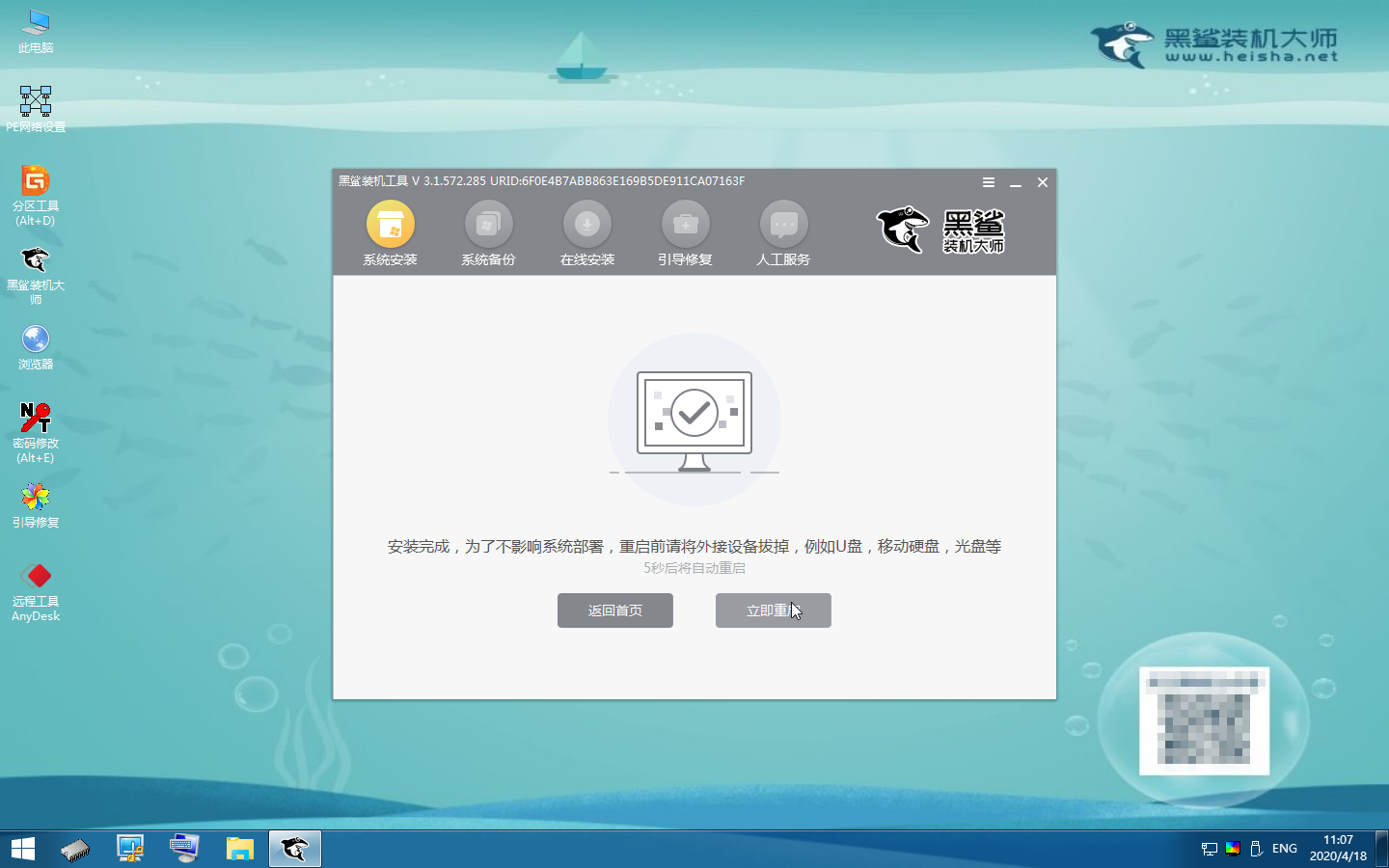Click the 安装完成 message text
This screenshot has width=1389, height=868.
coord(694,546)
